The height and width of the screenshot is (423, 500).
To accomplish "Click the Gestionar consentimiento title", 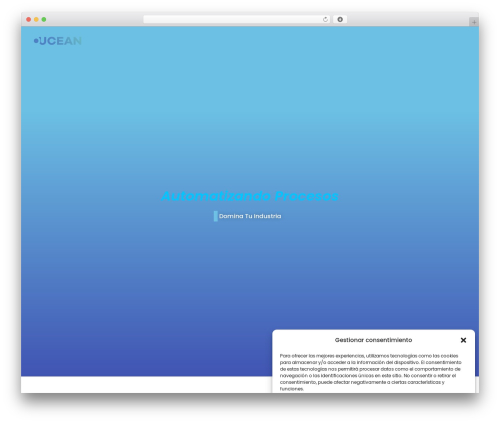I will tap(373, 340).
